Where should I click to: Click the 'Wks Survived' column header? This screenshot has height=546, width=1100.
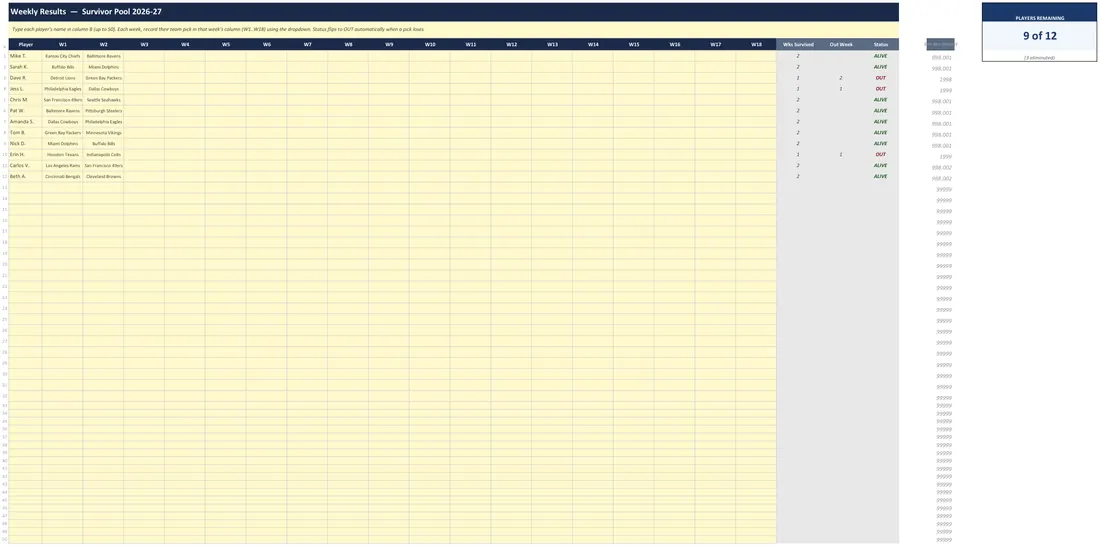[x=798, y=44]
